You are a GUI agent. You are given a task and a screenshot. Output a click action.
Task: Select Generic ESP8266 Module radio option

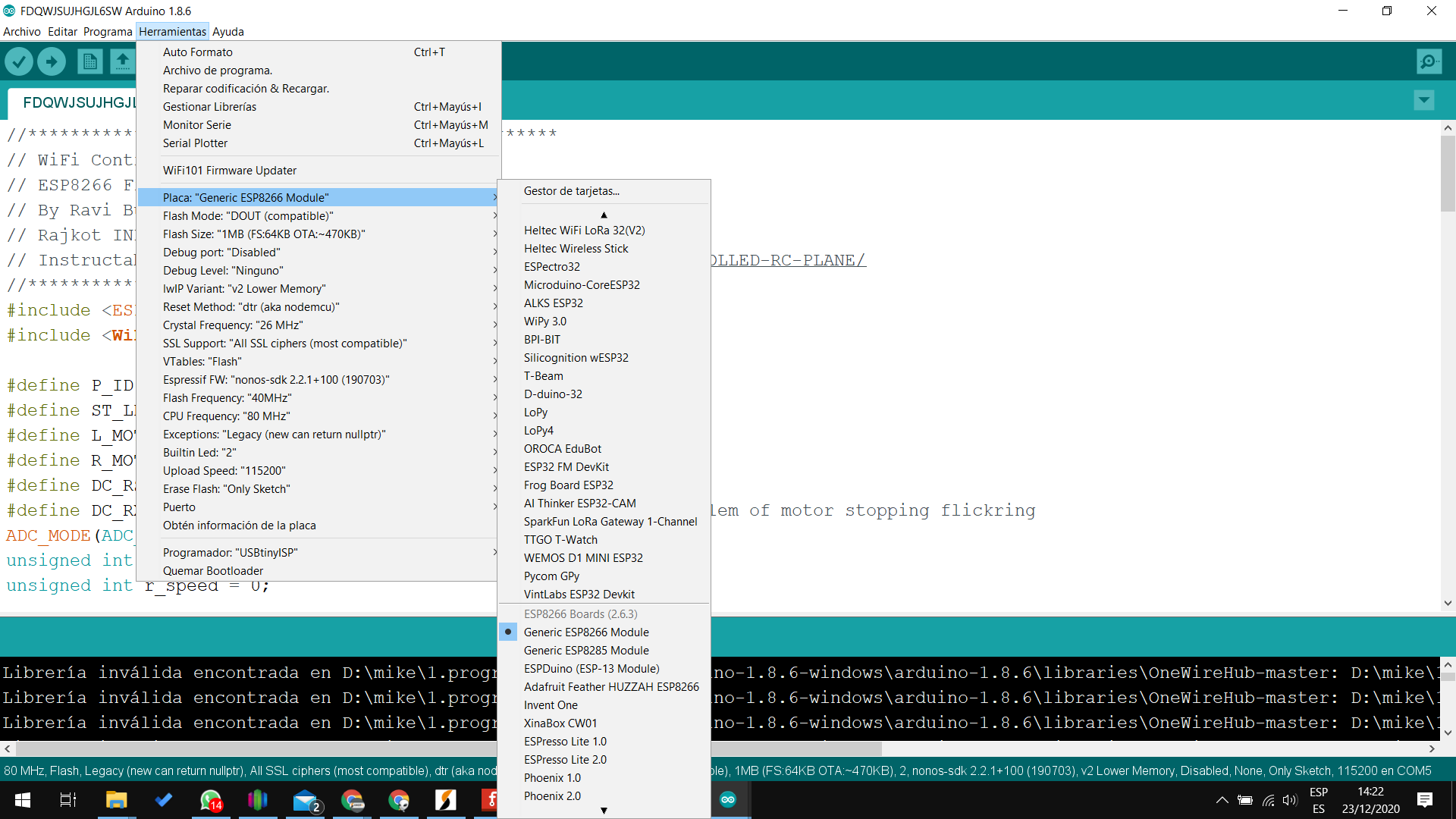point(585,632)
